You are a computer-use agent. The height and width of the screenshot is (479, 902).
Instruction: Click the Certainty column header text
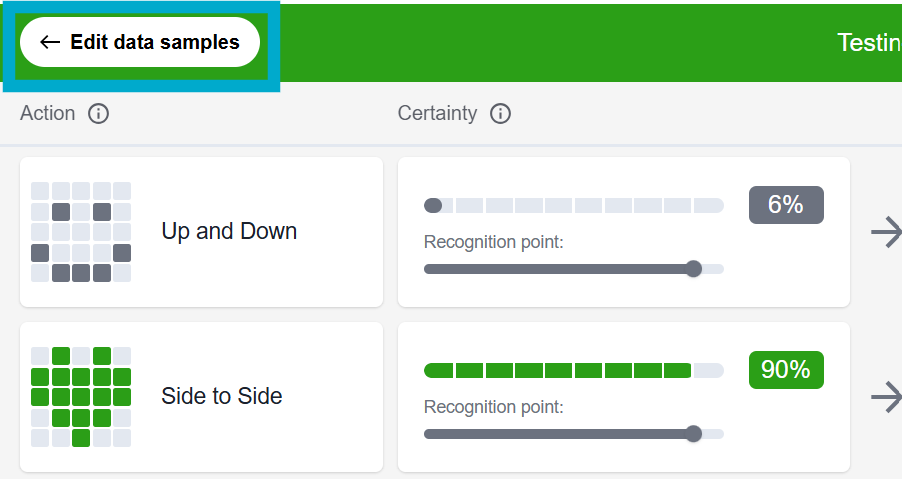(437, 114)
